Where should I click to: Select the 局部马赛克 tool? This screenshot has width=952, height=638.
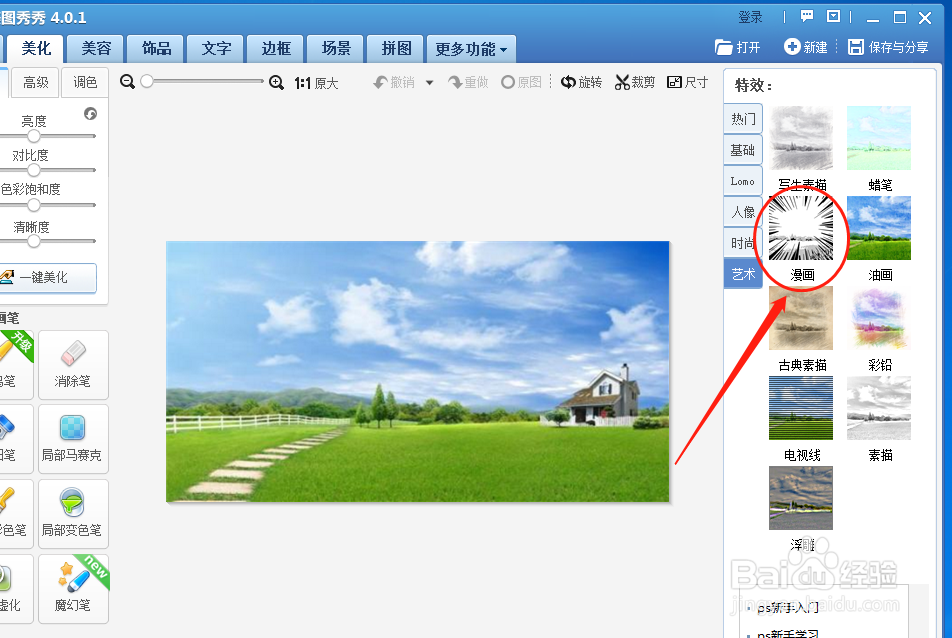point(73,439)
